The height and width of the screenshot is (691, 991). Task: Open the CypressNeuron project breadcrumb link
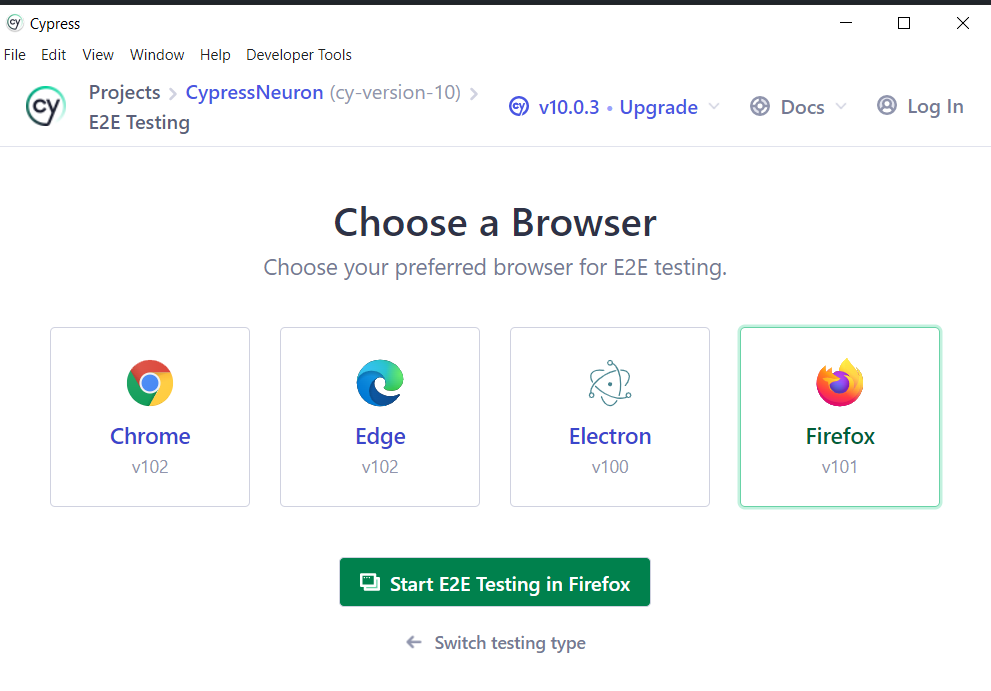point(253,92)
